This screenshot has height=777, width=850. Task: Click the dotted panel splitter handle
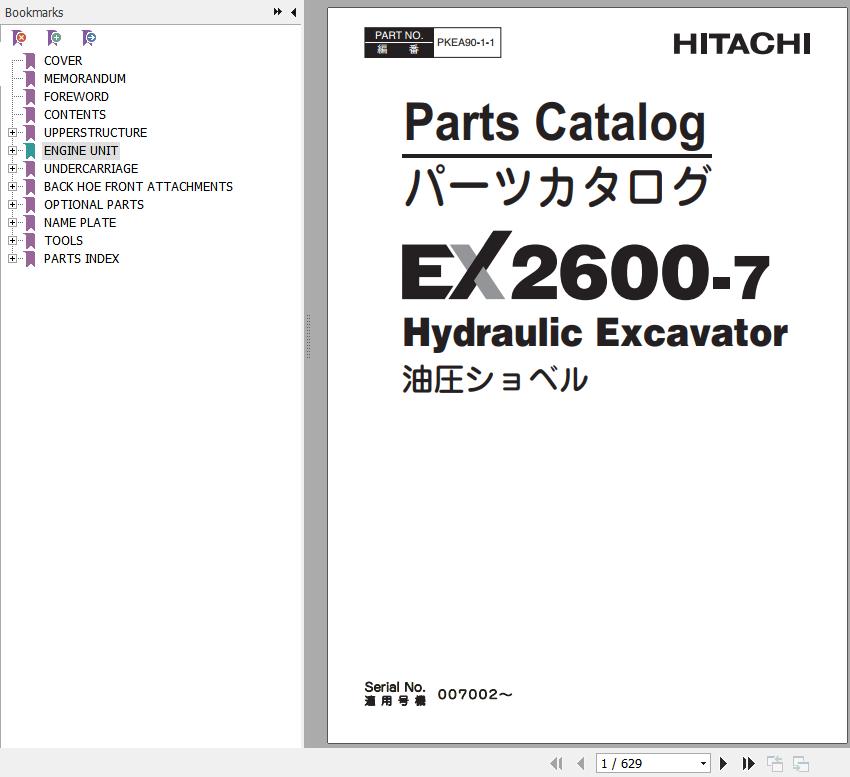[307, 336]
